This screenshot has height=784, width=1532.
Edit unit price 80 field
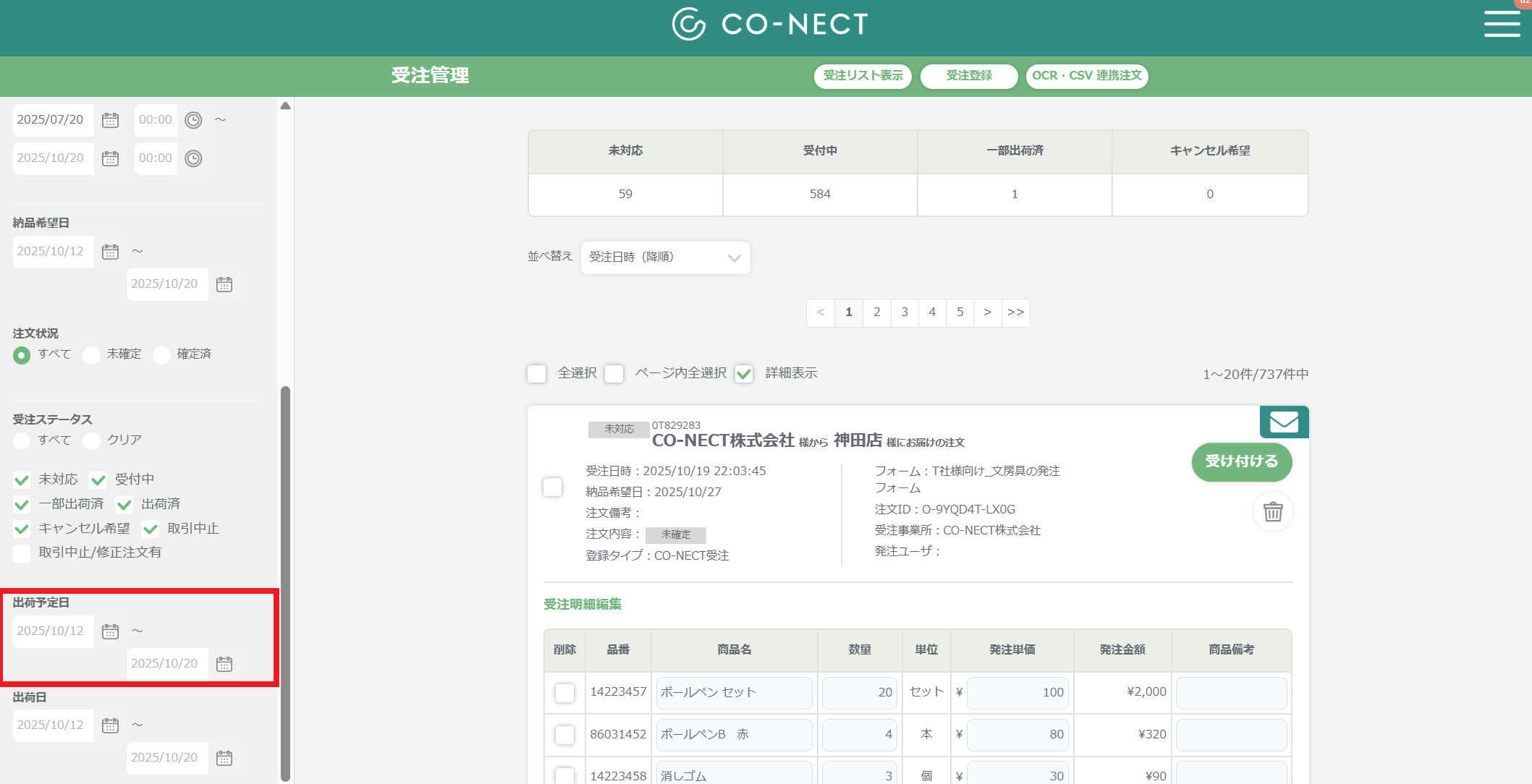tap(1017, 735)
